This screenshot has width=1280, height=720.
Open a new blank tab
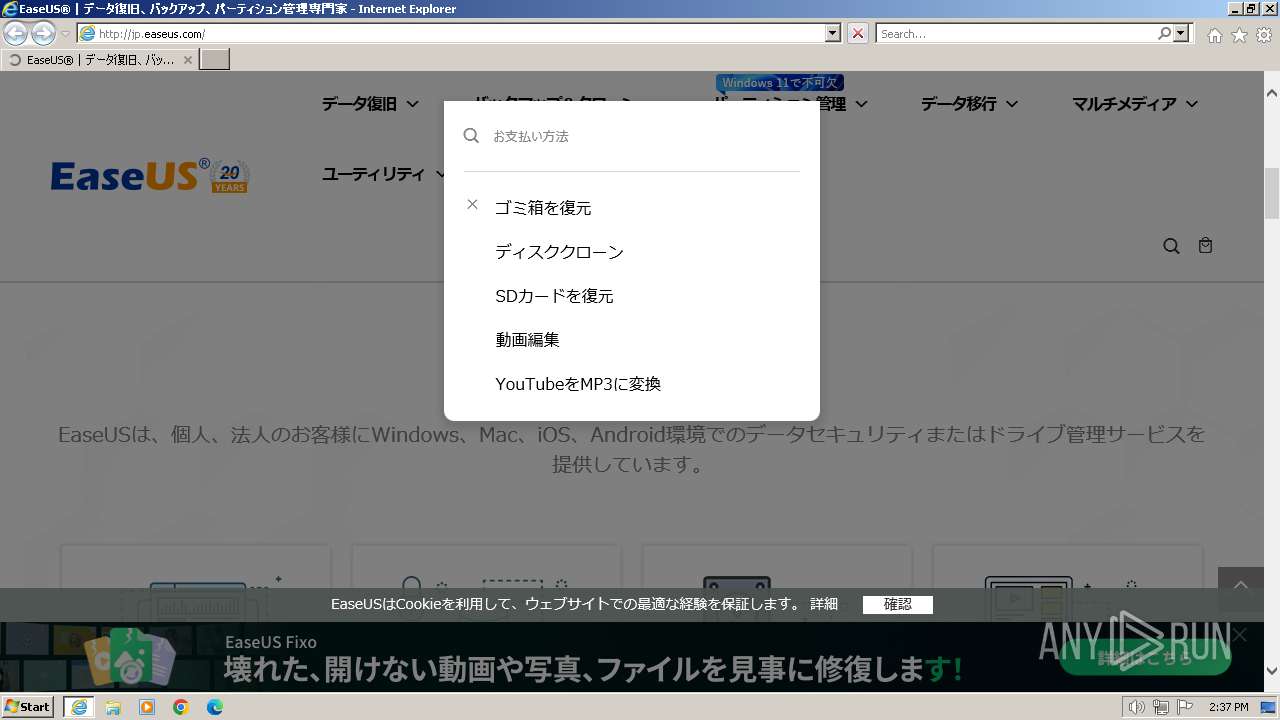[x=215, y=60]
